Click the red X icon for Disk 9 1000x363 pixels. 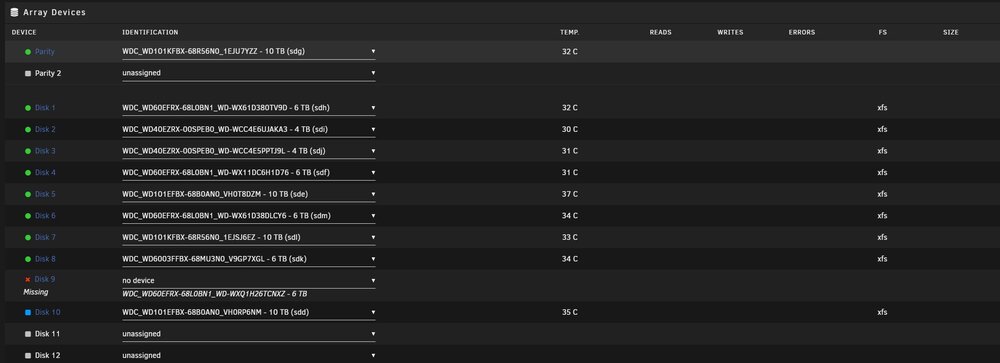(27, 279)
